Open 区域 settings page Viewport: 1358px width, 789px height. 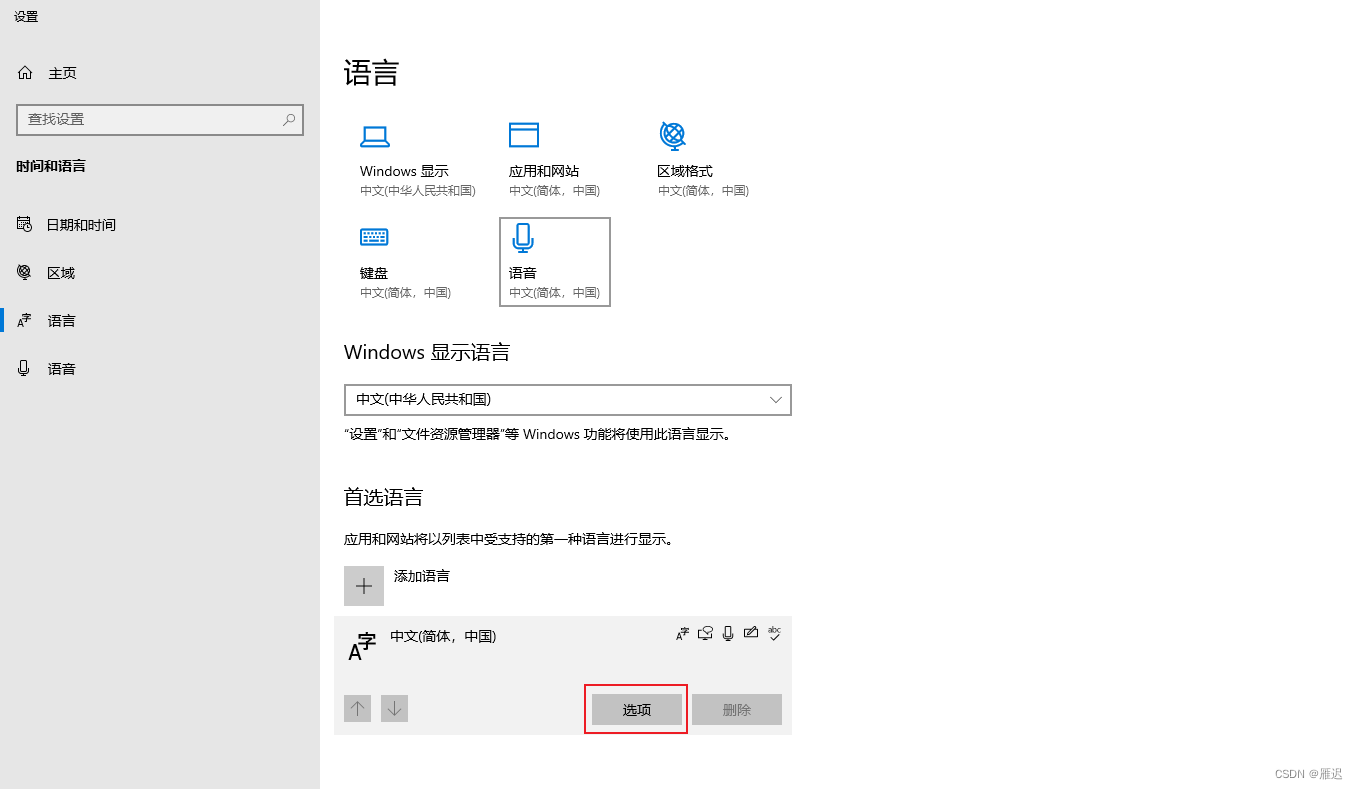point(160,273)
